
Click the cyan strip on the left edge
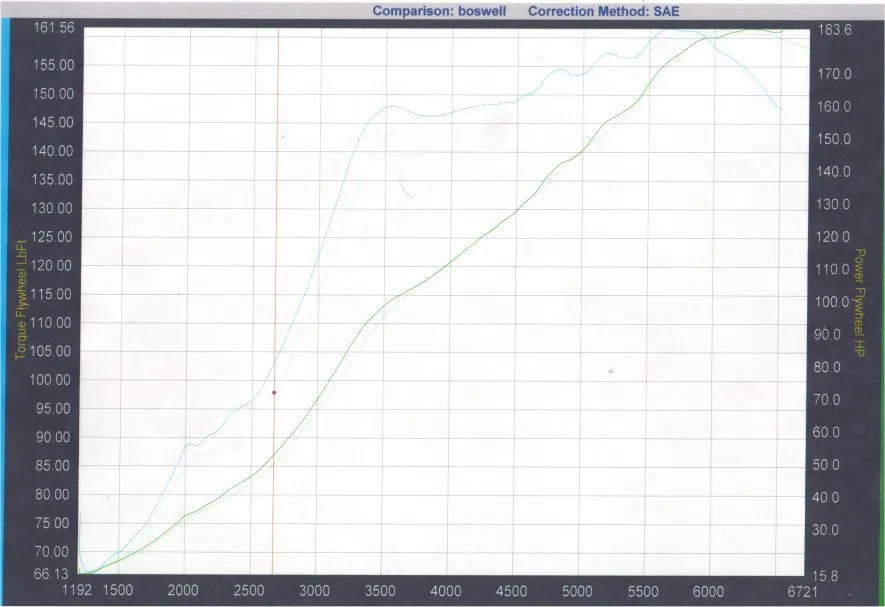point(6,300)
